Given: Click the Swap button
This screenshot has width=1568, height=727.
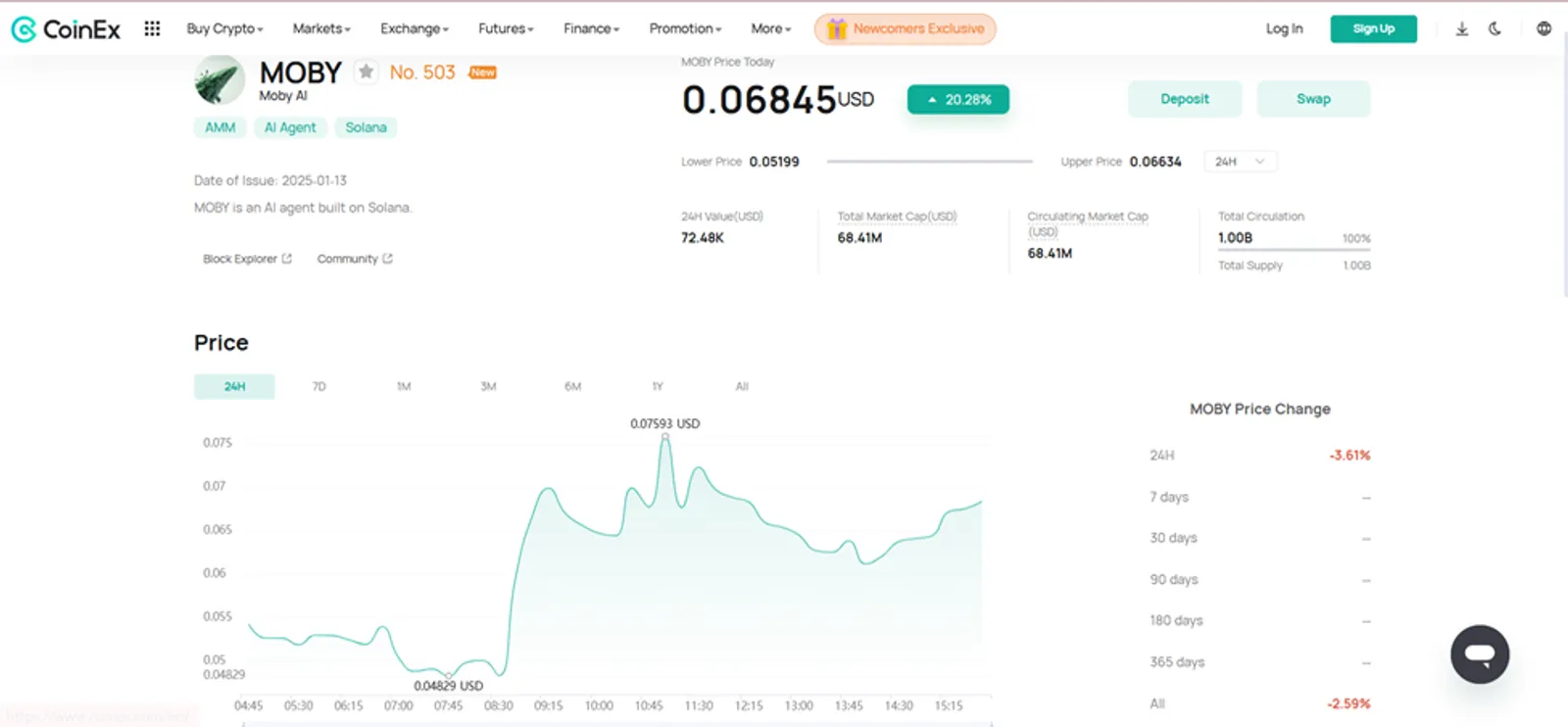Looking at the screenshot, I should (x=1313, y=99).
